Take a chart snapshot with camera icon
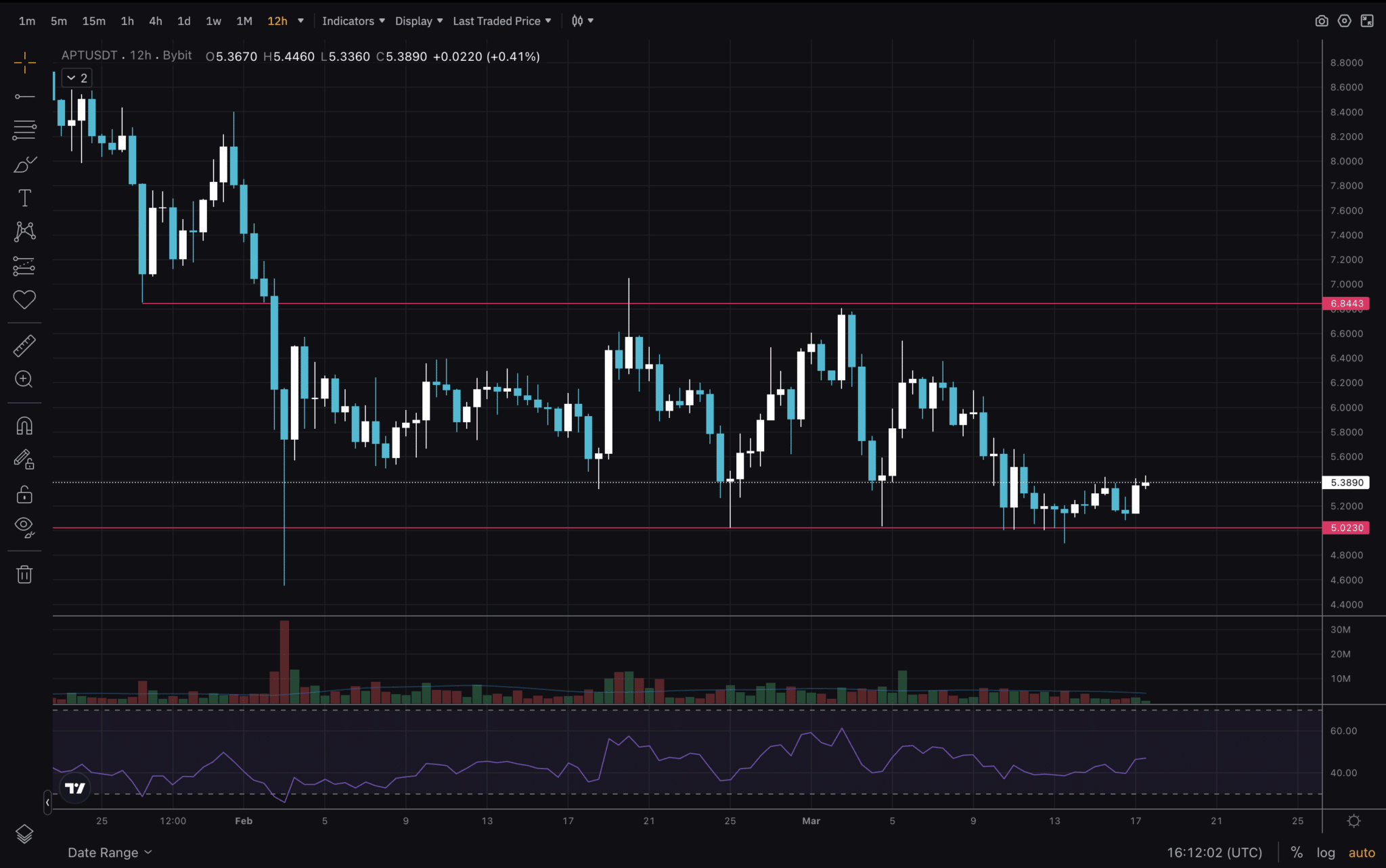Viewport: 1386px width, 868px height. coord(1321,21)
